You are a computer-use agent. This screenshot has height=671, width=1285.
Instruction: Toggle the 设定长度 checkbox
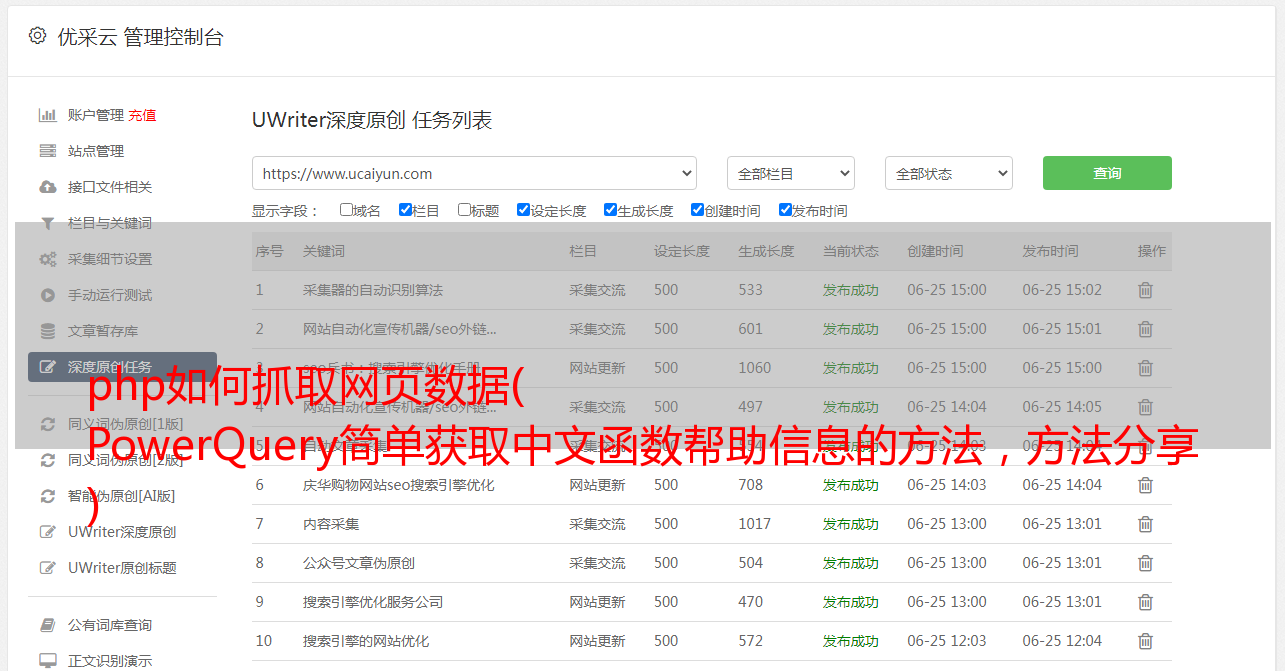[523, 210]
